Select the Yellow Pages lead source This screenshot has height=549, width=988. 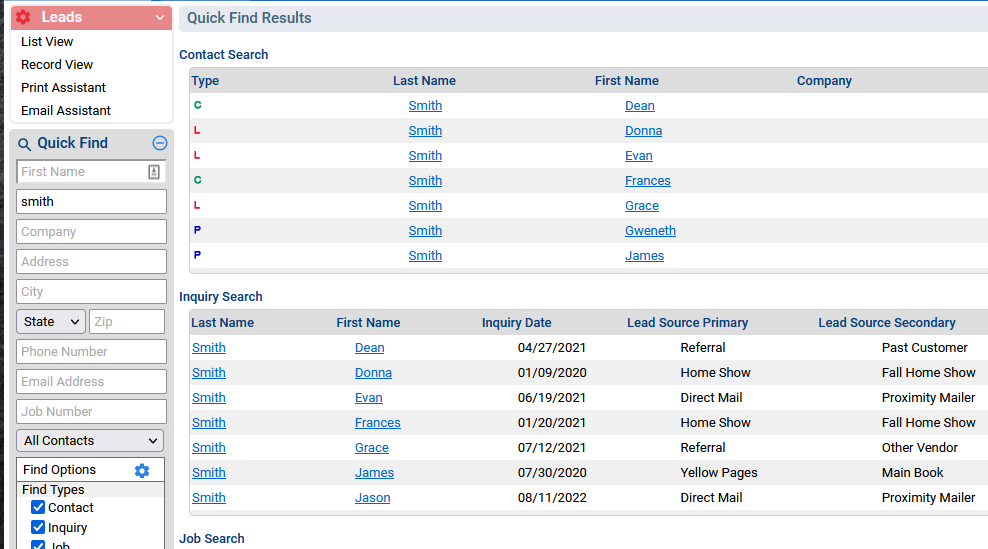[718, 473]
